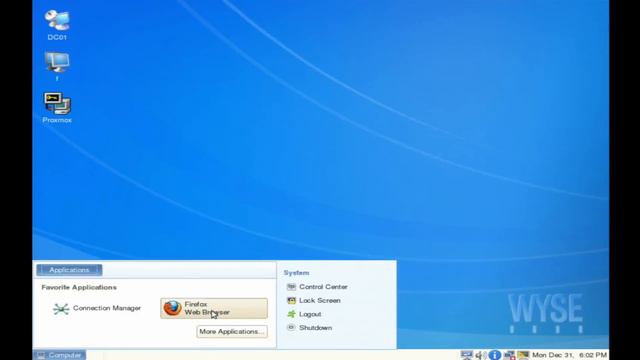Viewport: 640px width, 360px height.
Task: Click the Computer menu button on taskbar
Action: (60, 355)
